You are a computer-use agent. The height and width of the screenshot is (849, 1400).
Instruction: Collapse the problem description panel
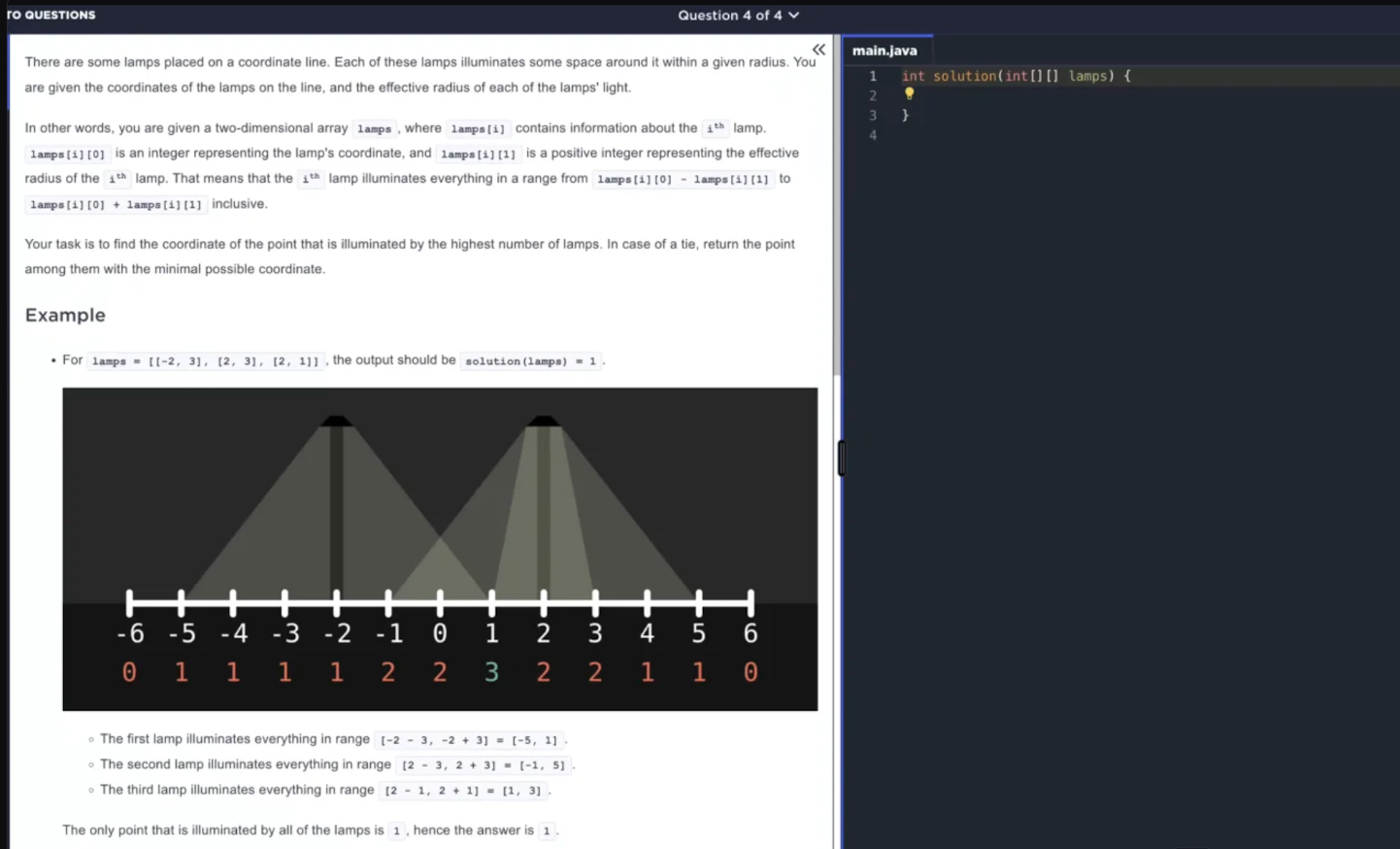click(x=818, y=50)
